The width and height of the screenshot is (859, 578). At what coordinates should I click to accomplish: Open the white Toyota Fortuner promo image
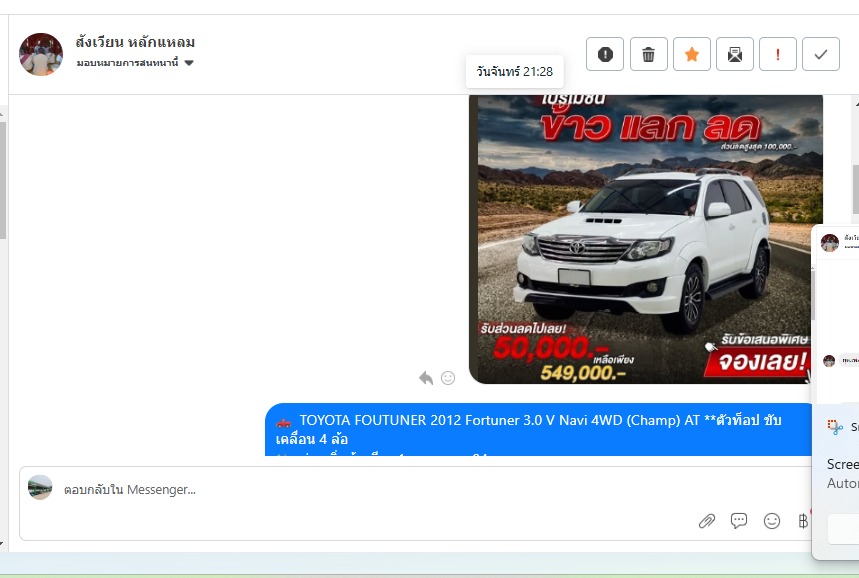coord(646,239)
